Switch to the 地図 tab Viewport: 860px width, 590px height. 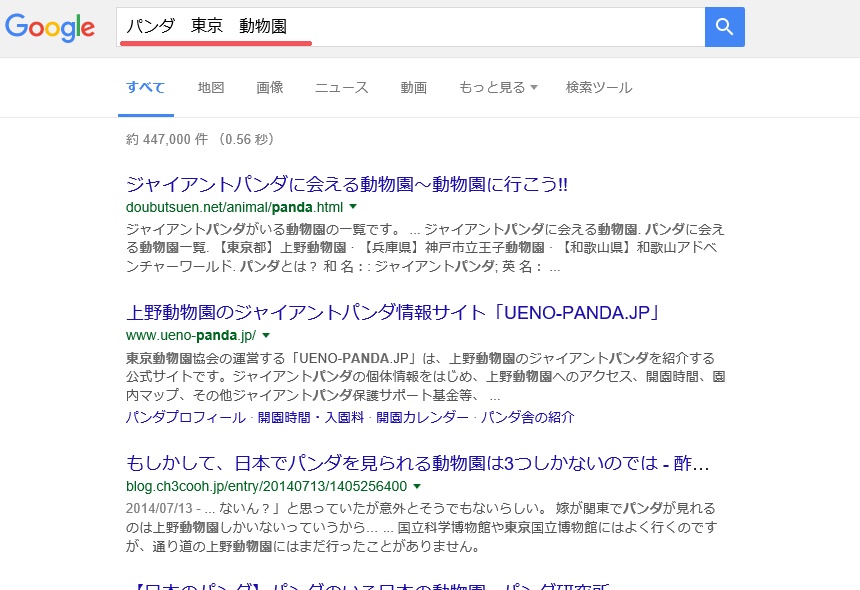point(211,88)
